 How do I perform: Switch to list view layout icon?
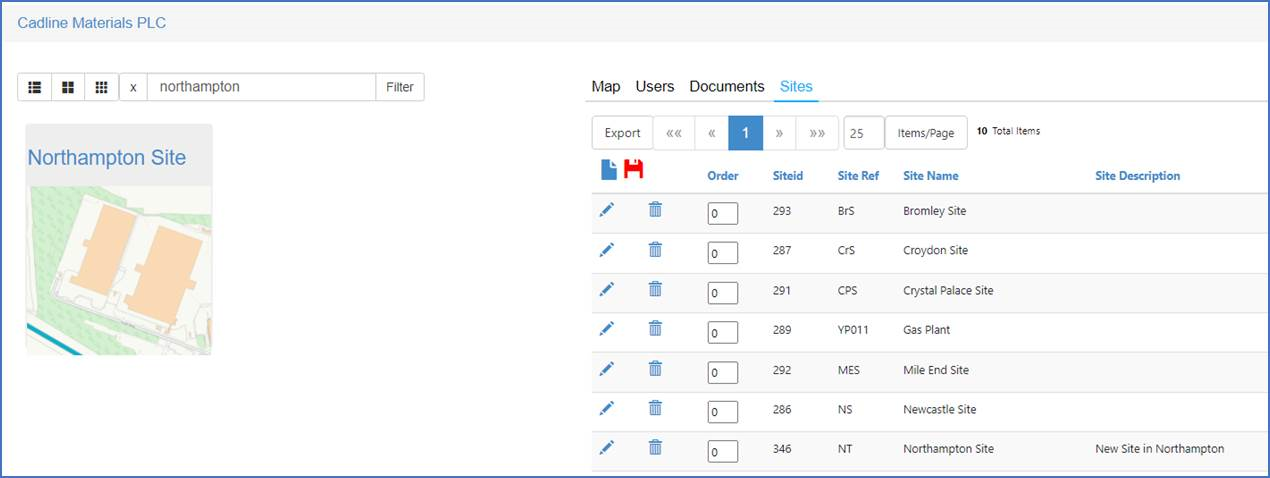(35, 87)
